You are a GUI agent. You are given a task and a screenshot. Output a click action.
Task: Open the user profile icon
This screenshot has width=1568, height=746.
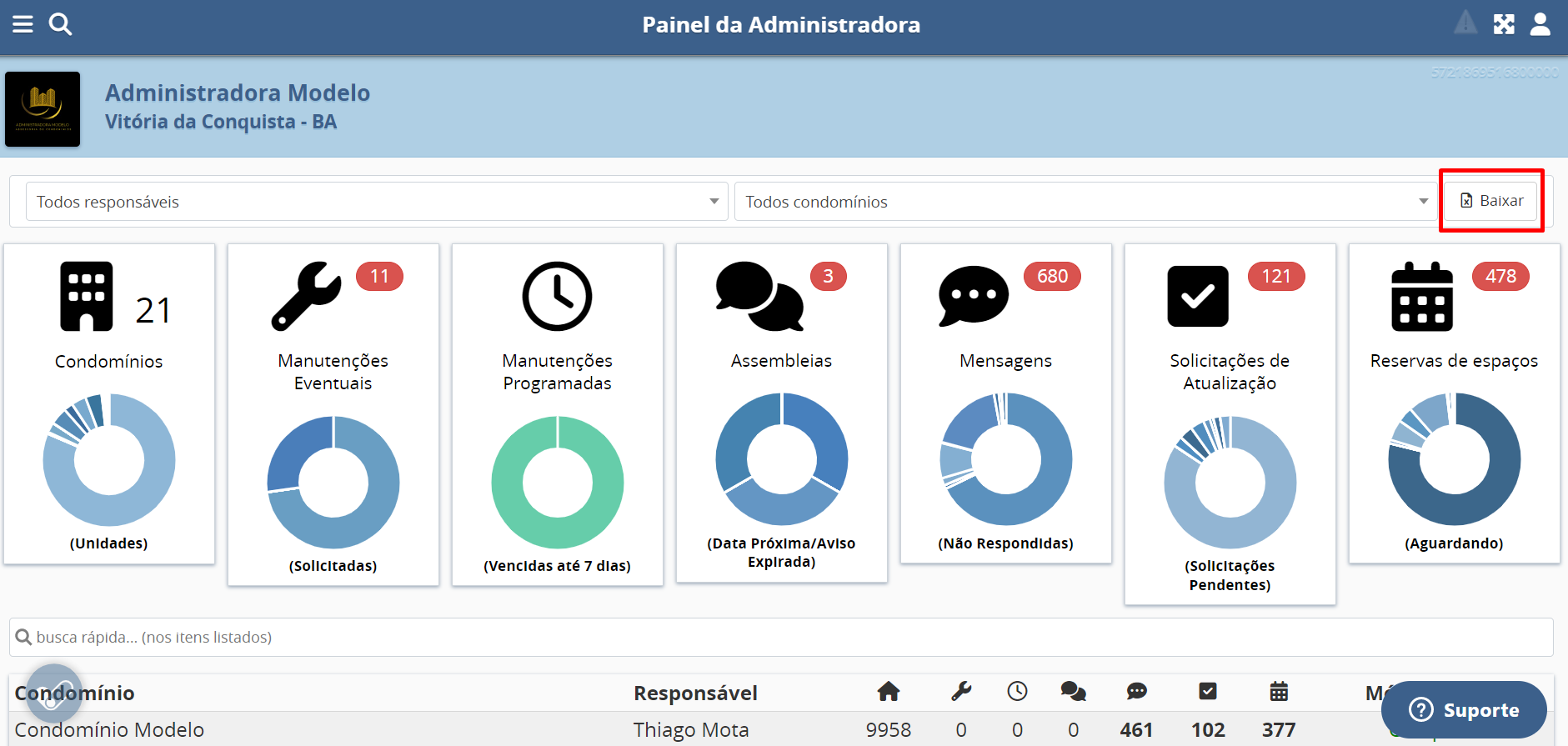click(x=1540, y=24)
